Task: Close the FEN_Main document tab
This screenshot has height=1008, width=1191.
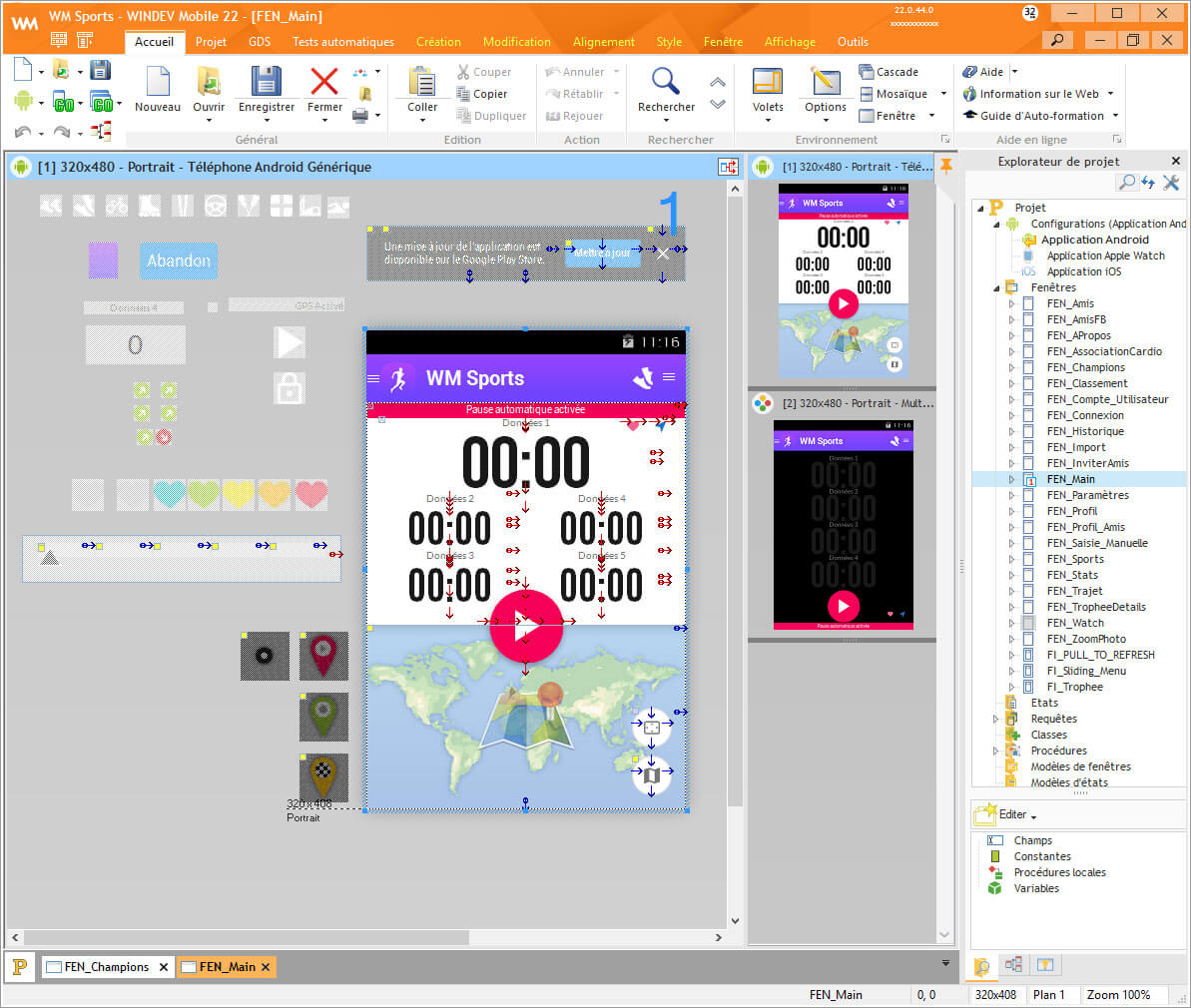Action: click(x=266, y=967)
